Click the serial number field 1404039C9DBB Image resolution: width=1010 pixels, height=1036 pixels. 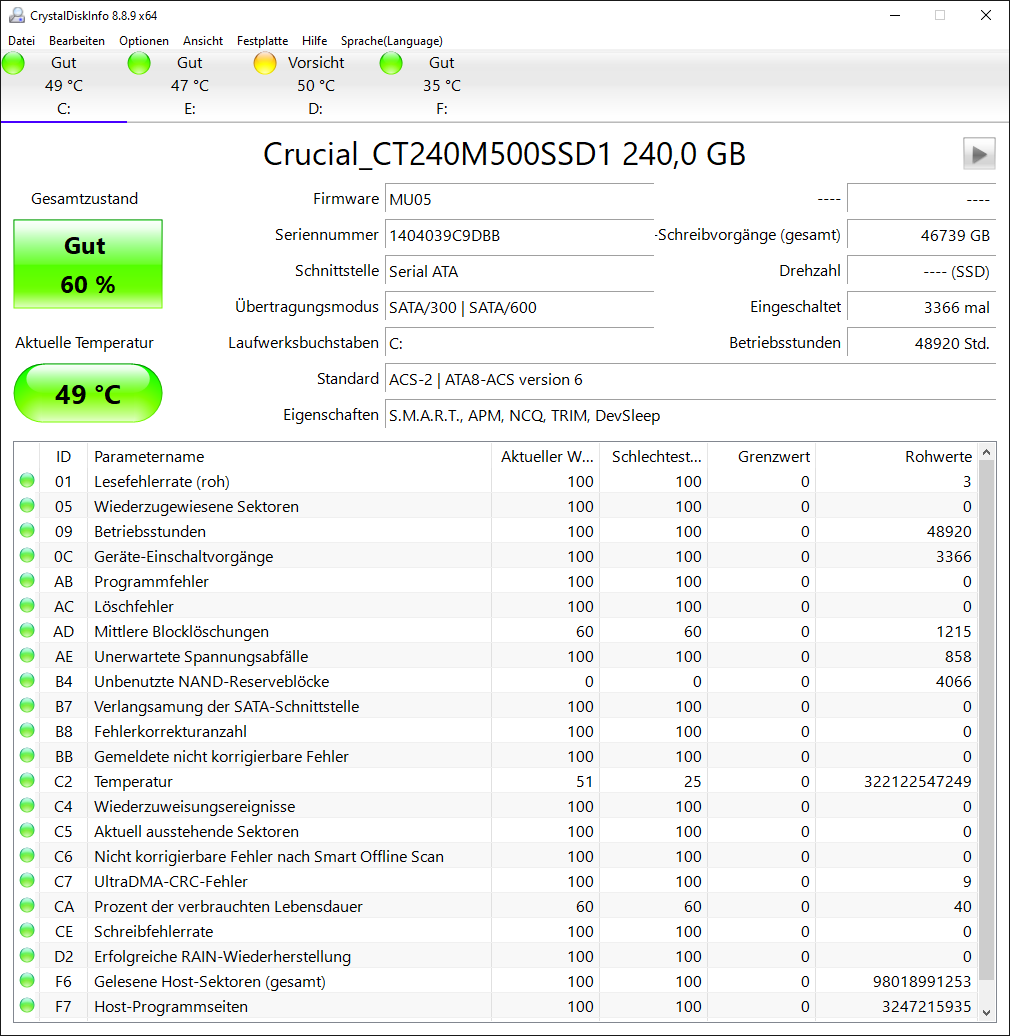[519, 235]
